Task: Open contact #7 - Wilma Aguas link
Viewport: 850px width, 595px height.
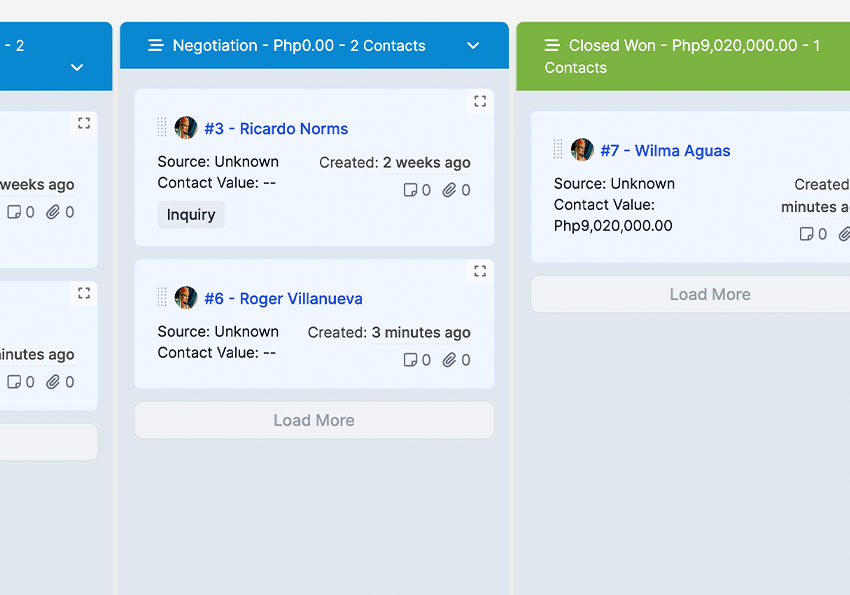Action: [x=665, y=151]
